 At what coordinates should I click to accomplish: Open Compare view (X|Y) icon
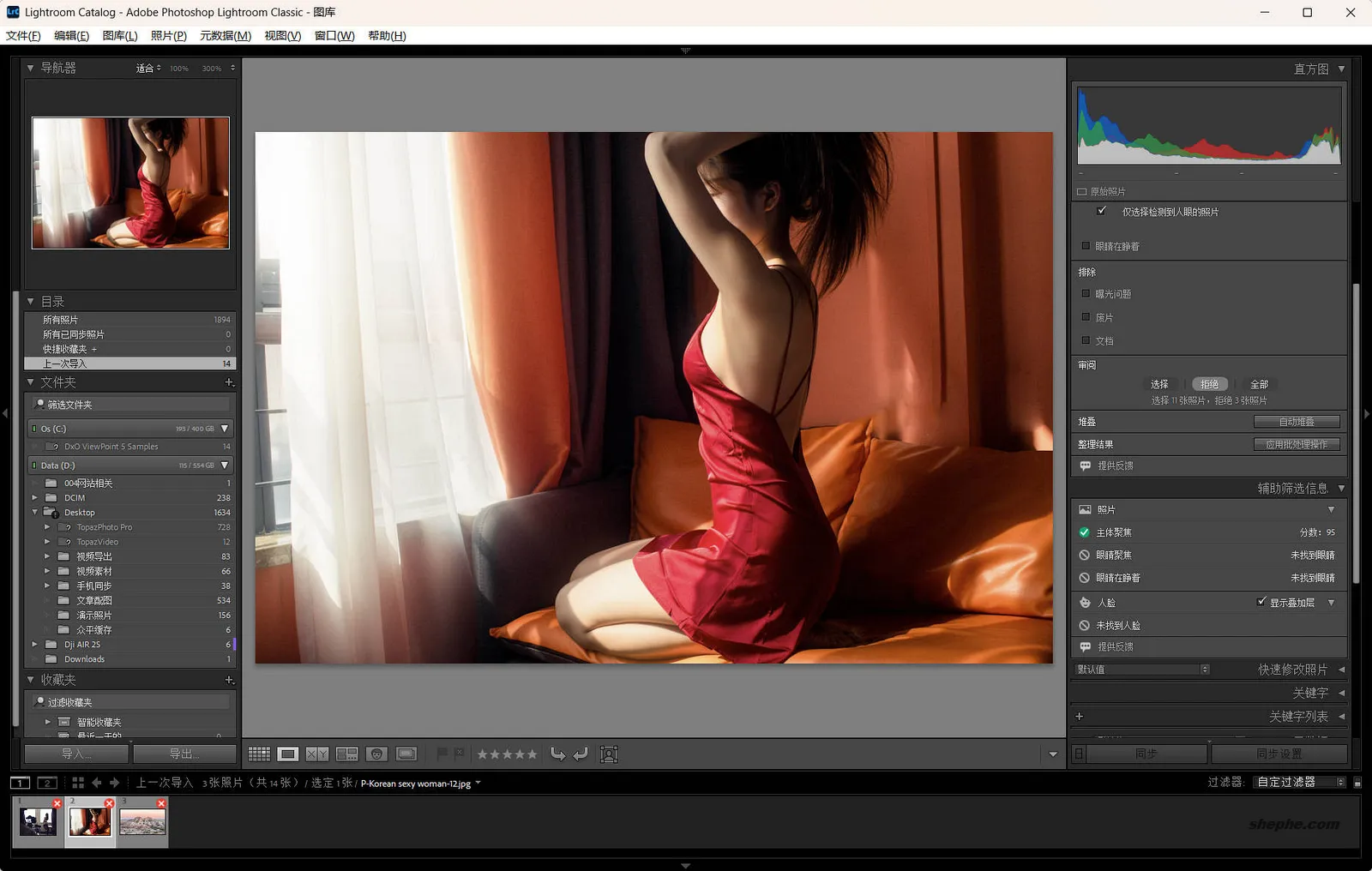317,754
